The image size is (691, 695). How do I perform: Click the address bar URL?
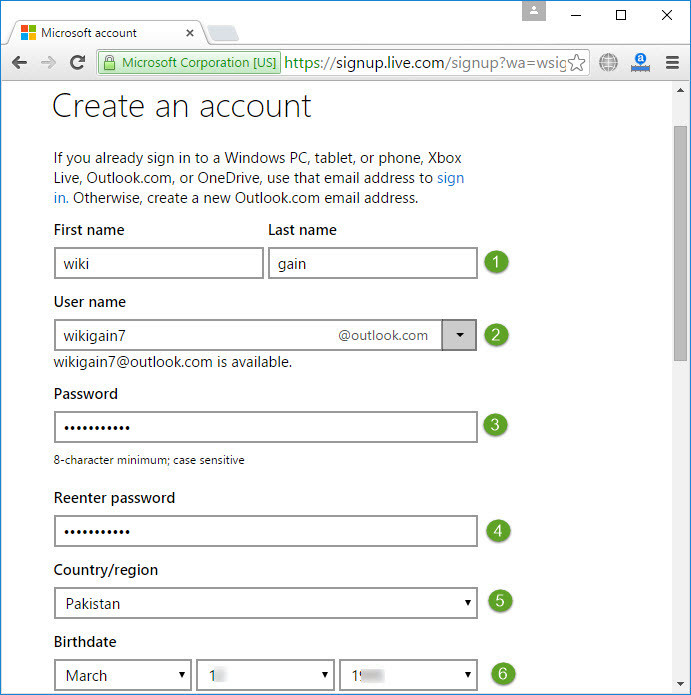[x=425, y=62]
